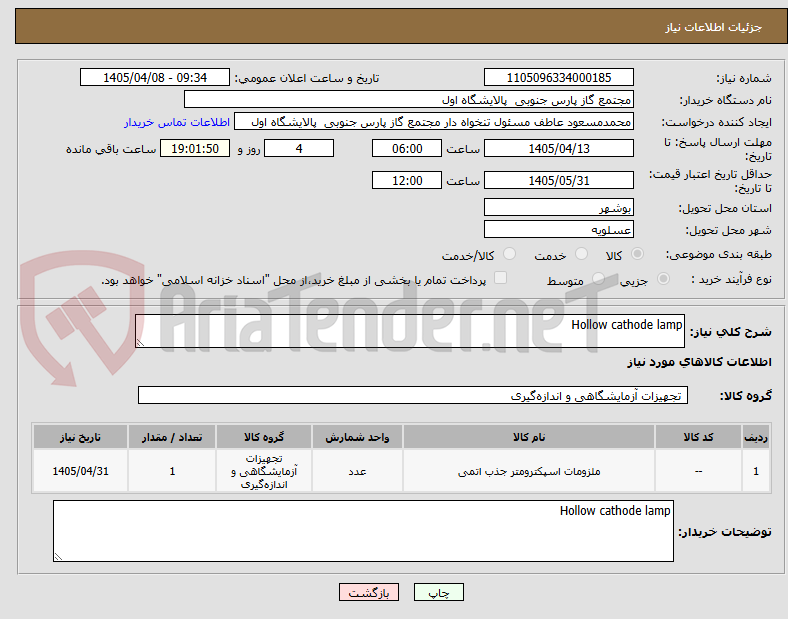Viewport: 788px width, 619px height.
Task: Click the Hollow cathode lamp description box
Action: 410,331
